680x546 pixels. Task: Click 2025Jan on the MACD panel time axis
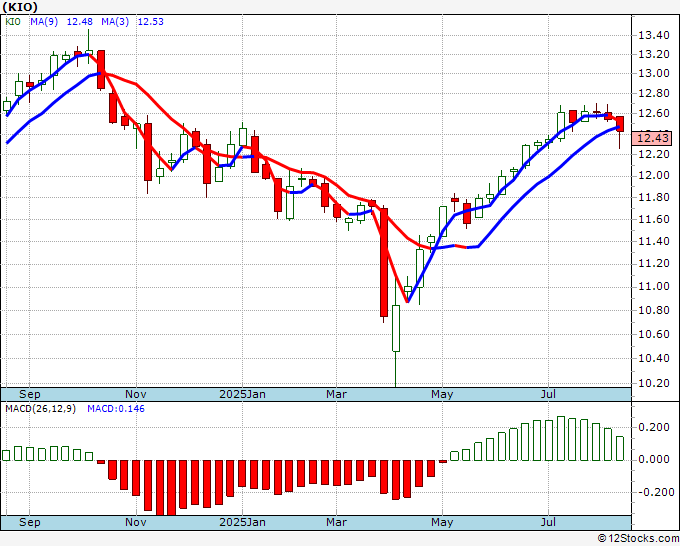242,522
